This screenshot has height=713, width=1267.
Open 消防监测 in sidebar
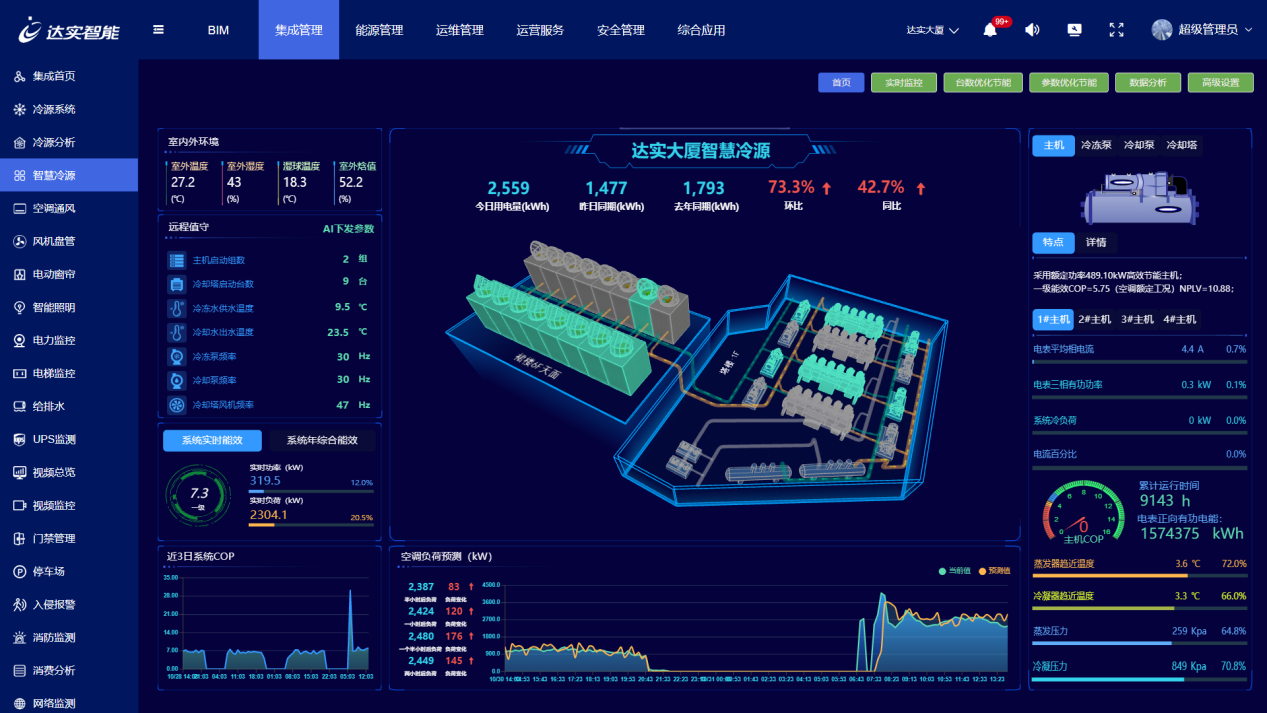tap(69, 637)
